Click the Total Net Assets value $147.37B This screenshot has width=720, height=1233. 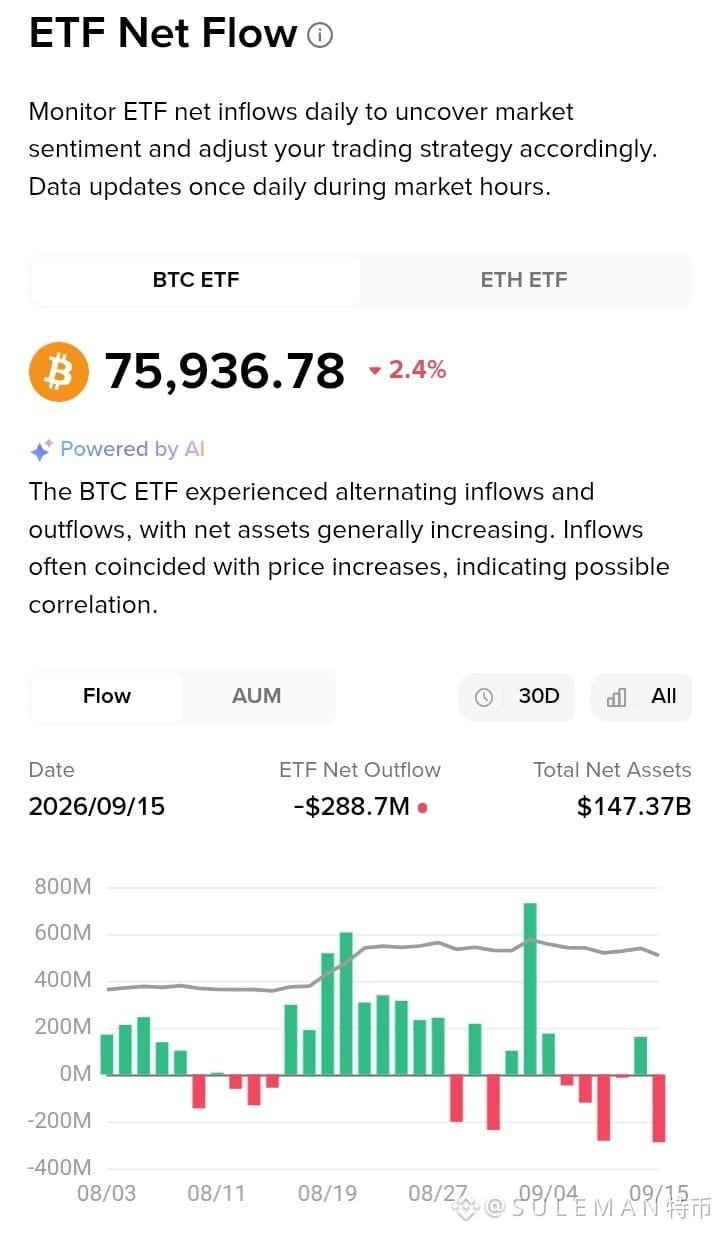(x=634, y=807)
